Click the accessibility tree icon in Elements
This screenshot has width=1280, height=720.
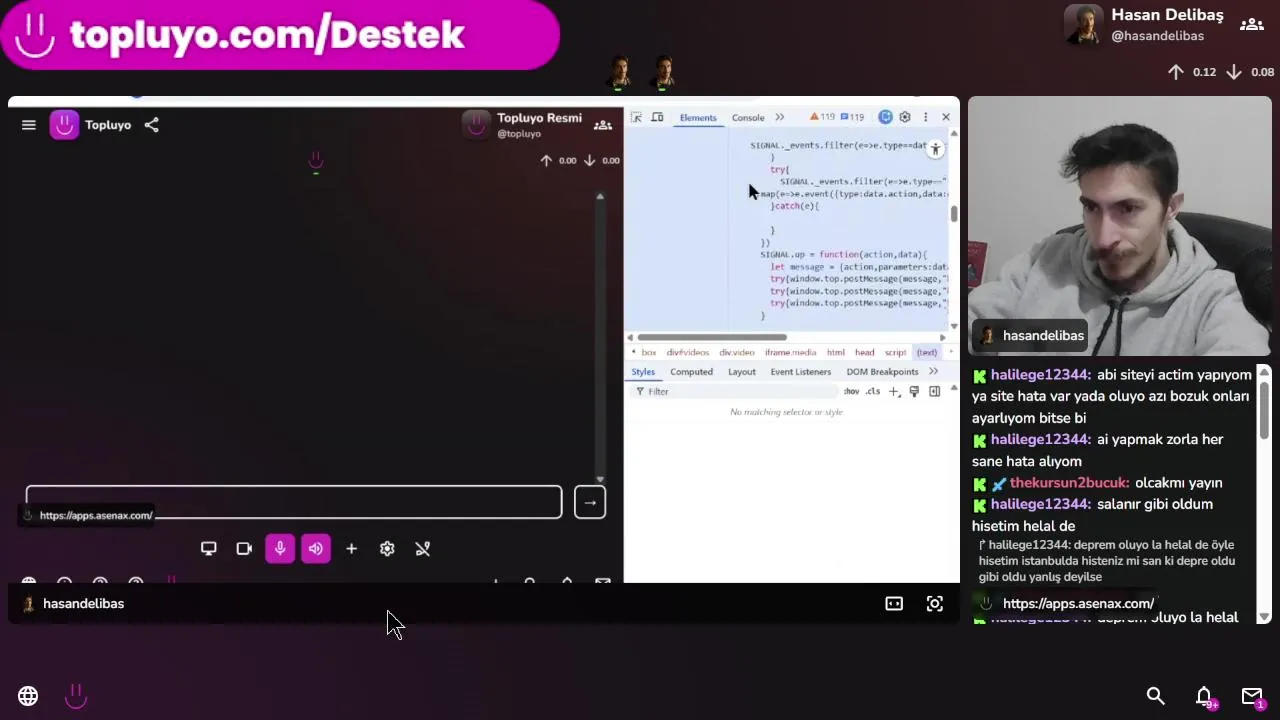[935, 149]
